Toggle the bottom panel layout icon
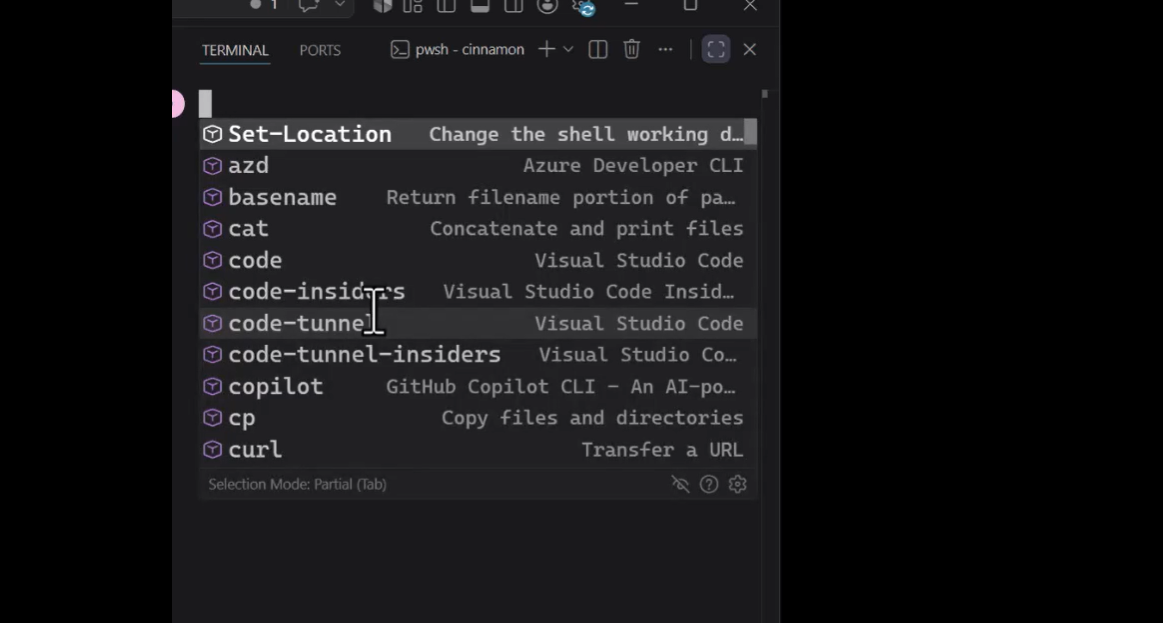This screenshot has height=623, width=1163. pos(480,6)
